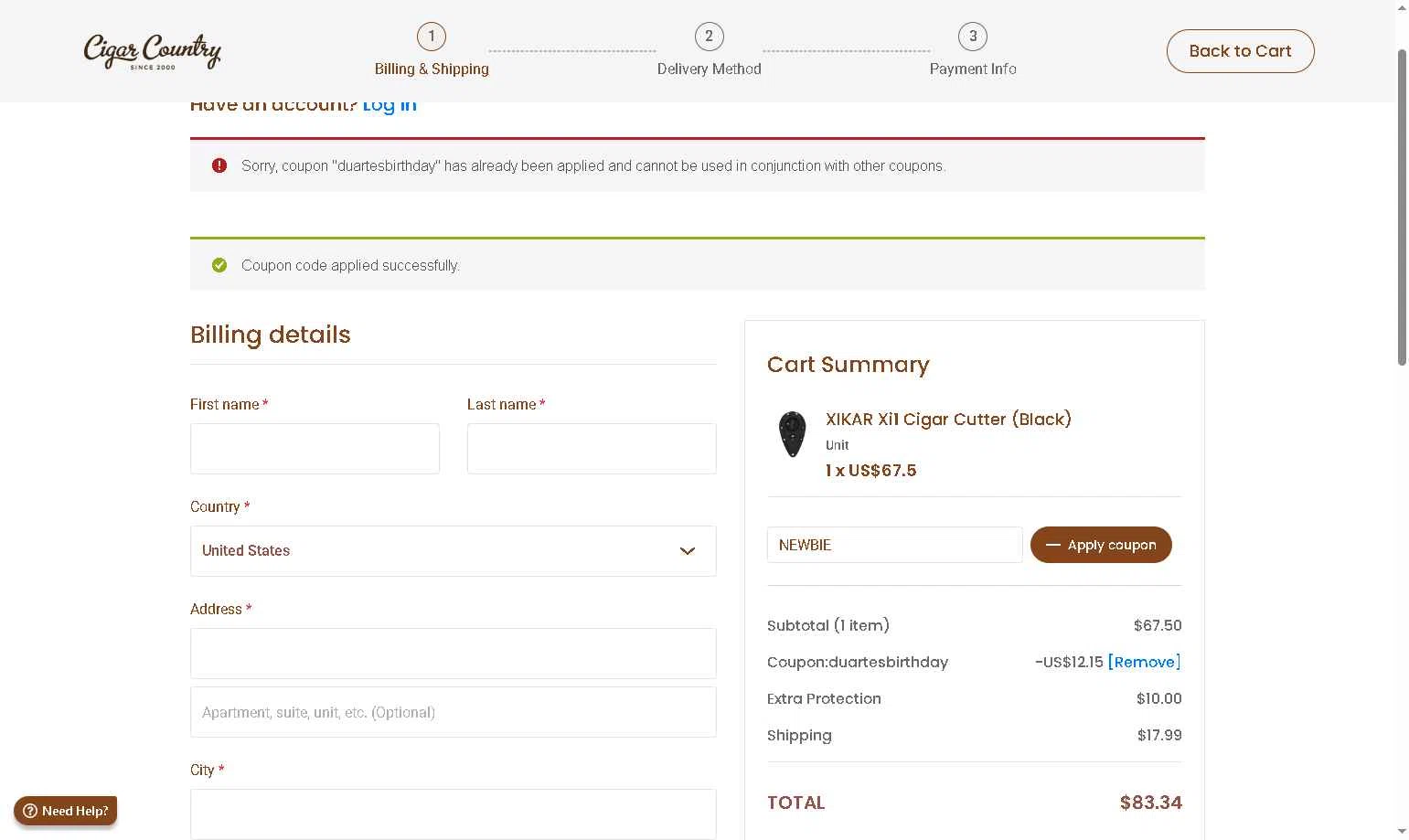Screen dimensions: 1409x840
Task: Click the red error alert icon
Action: coord(219,165)
